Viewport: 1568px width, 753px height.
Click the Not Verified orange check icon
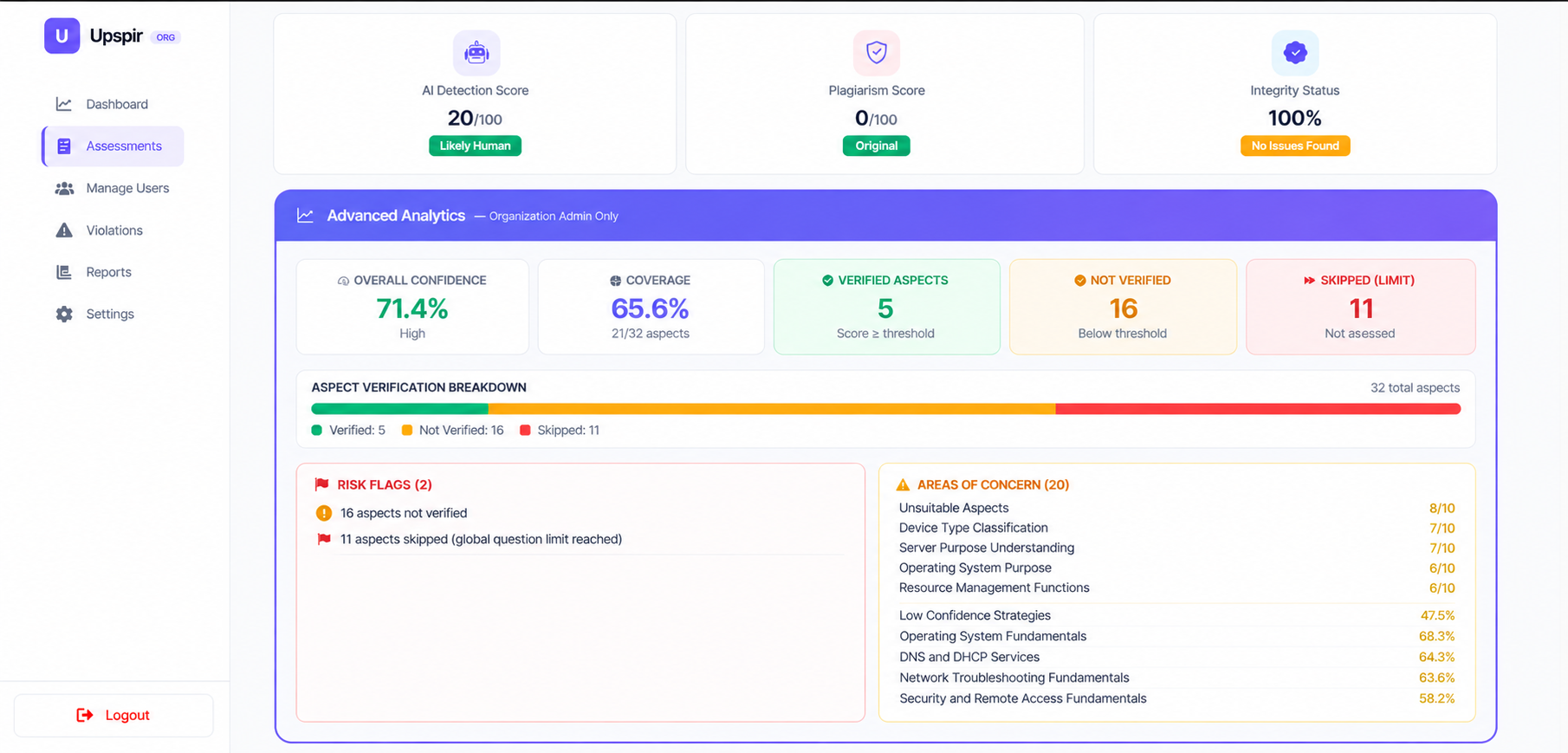(x=1080, y=280)
